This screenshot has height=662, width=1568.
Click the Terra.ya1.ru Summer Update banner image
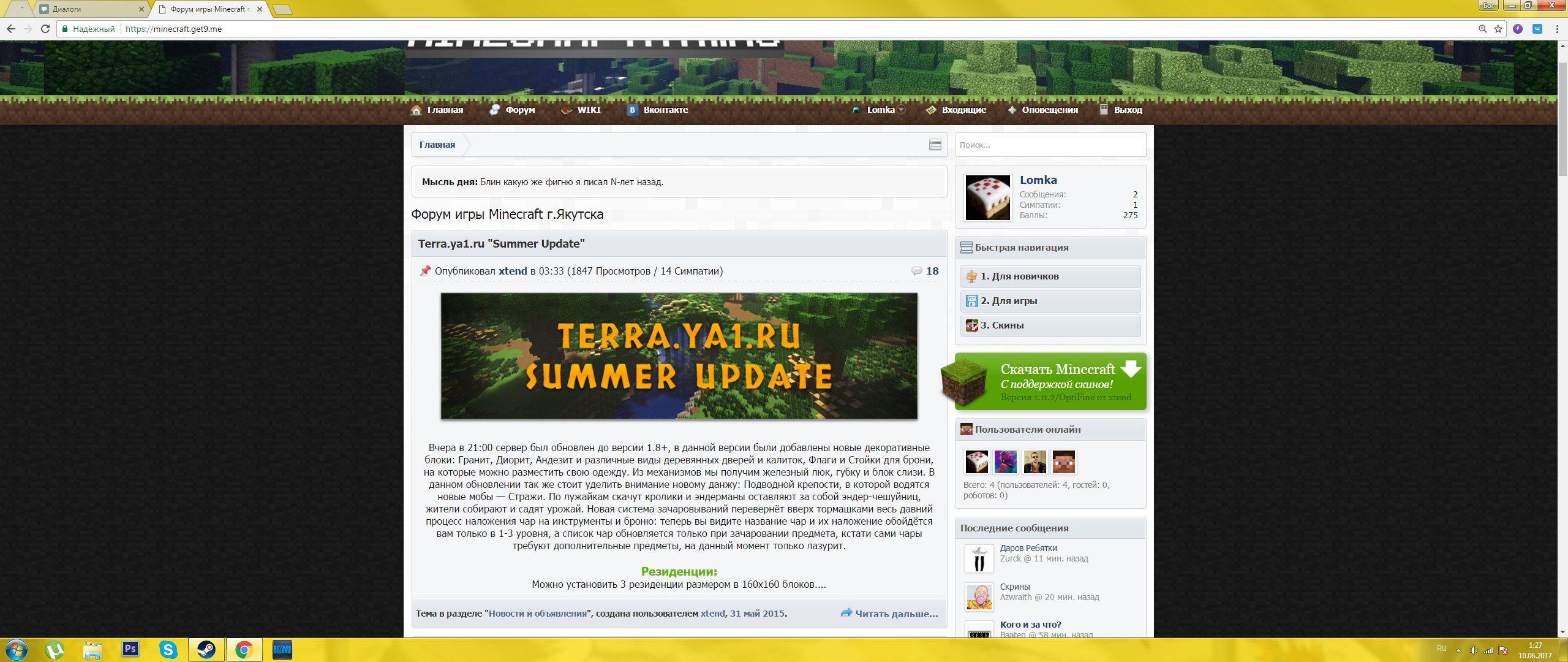point(679,356)
